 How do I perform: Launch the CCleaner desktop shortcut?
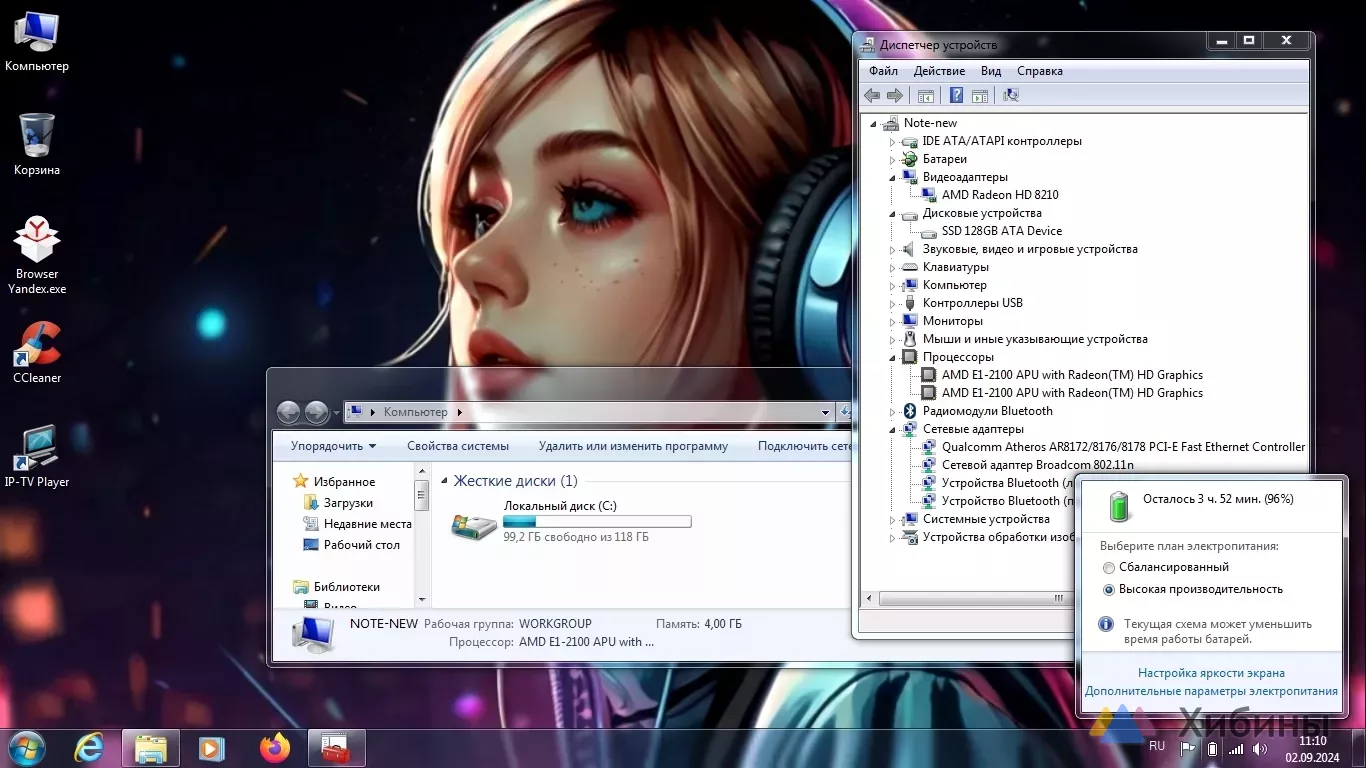coord(37,352)
